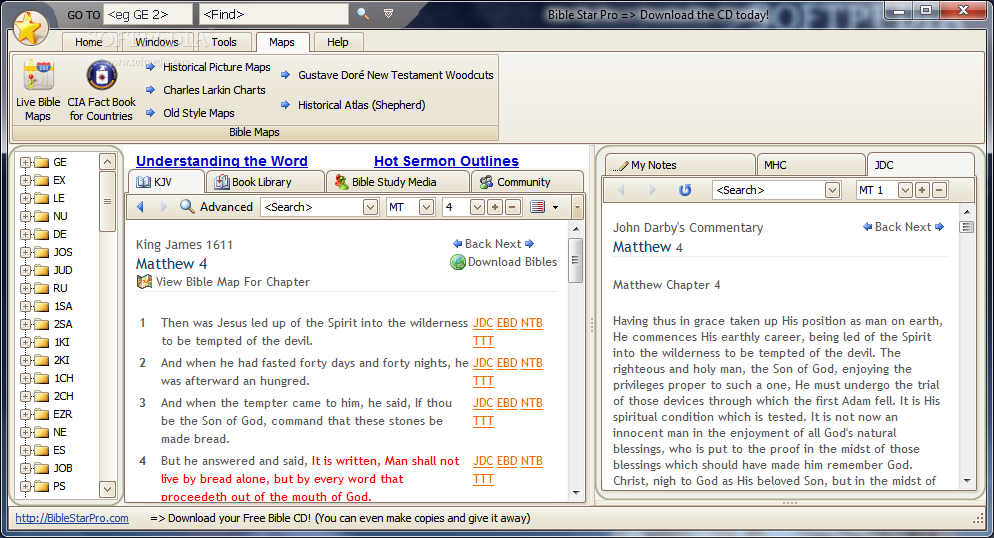Expand the PS folder in book tree
The image size is (994, 538).
point(25,486)
